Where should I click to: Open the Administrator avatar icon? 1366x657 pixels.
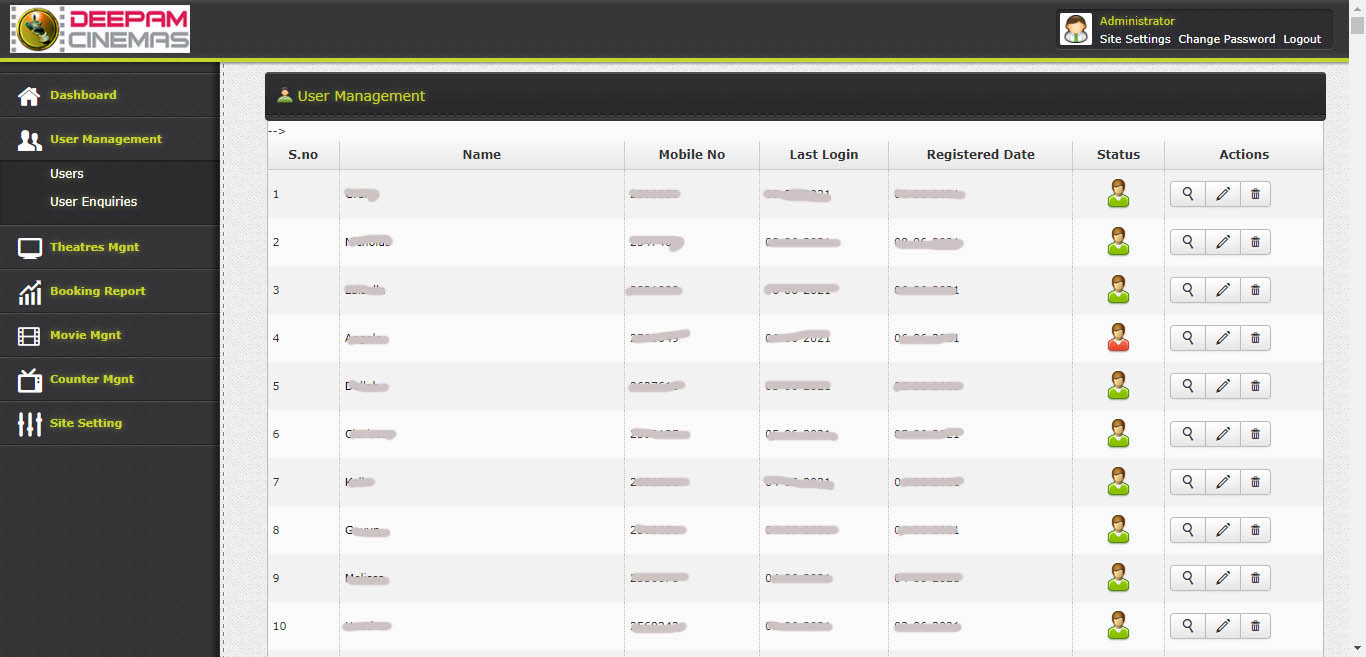click(x=1076, y=29)
